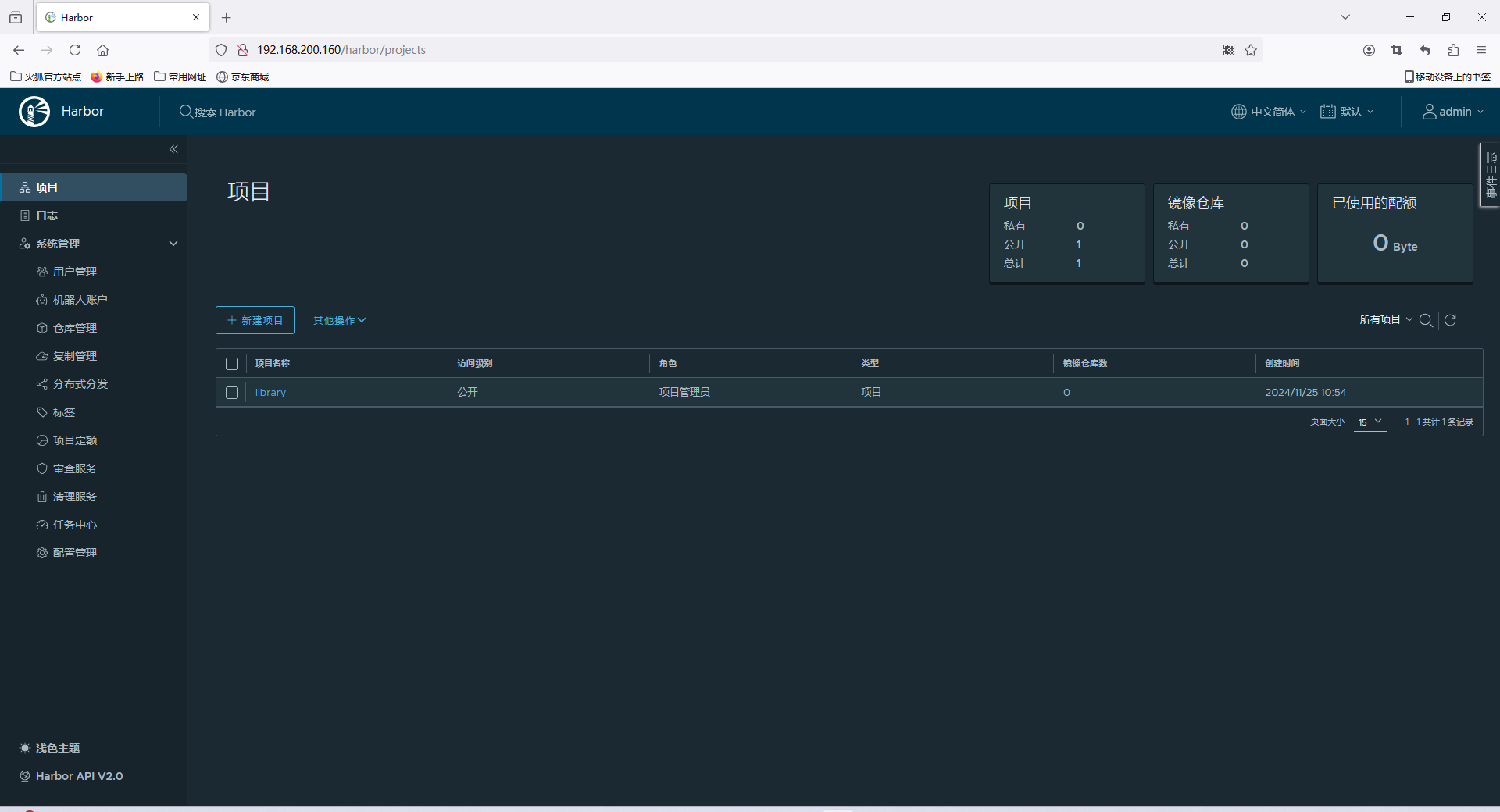
Task: Click the screenshot crop toolbar icon
Action: 1397,50
